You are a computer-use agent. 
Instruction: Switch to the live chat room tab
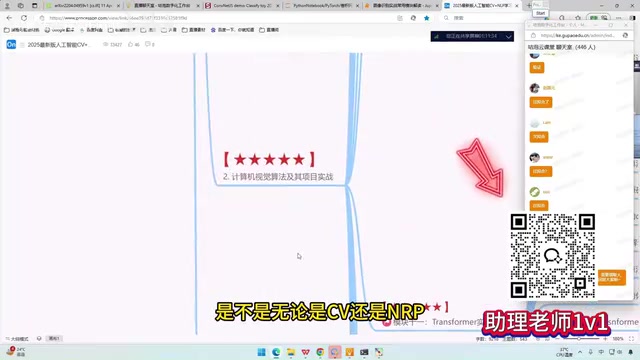point(163,6)
